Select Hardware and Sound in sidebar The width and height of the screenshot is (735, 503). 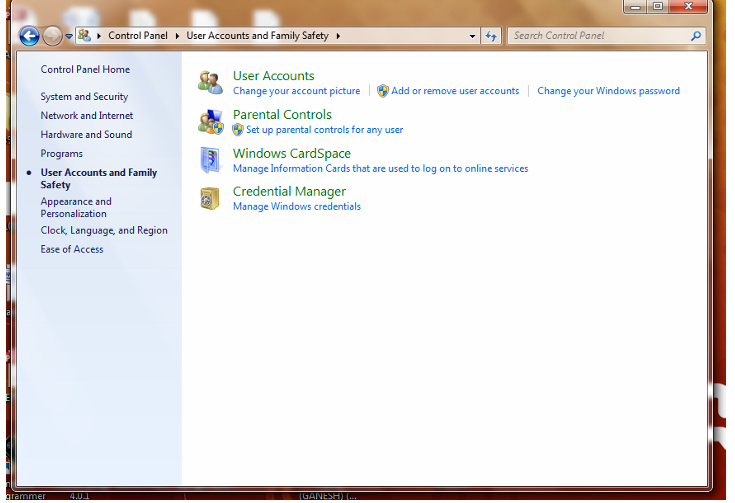point(86,135)
